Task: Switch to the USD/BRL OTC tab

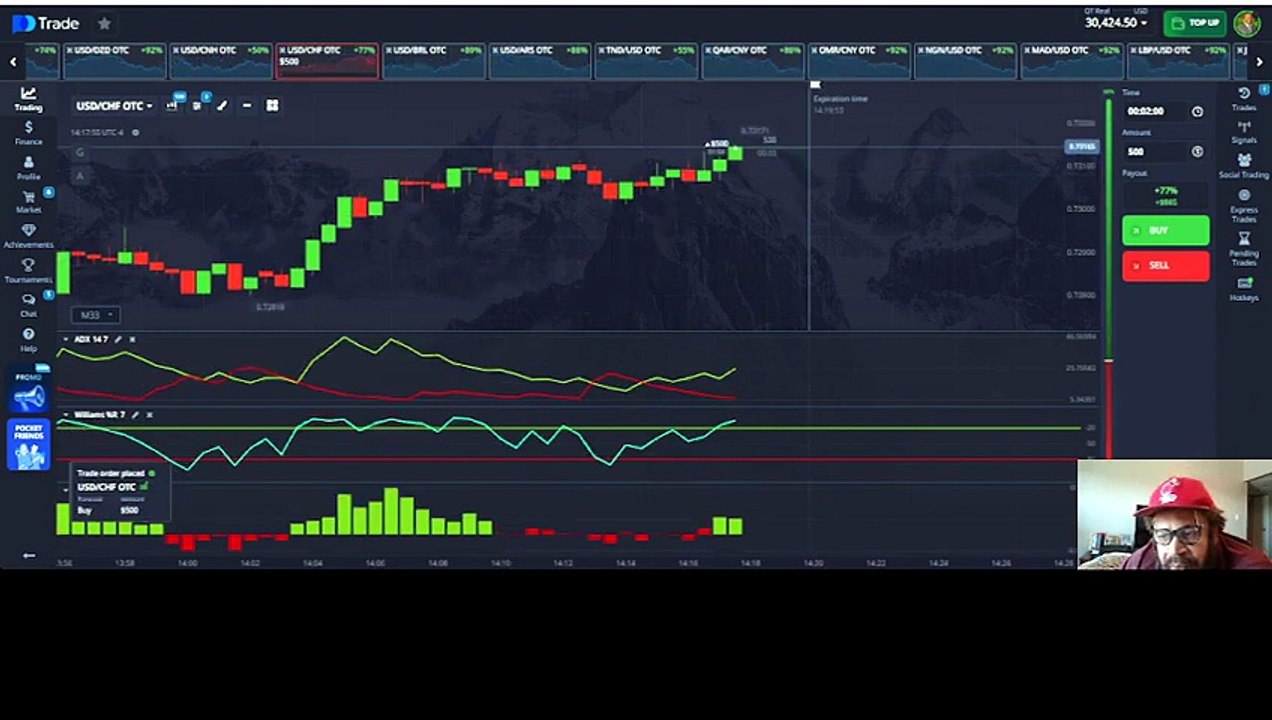Action: pos(433,60)
